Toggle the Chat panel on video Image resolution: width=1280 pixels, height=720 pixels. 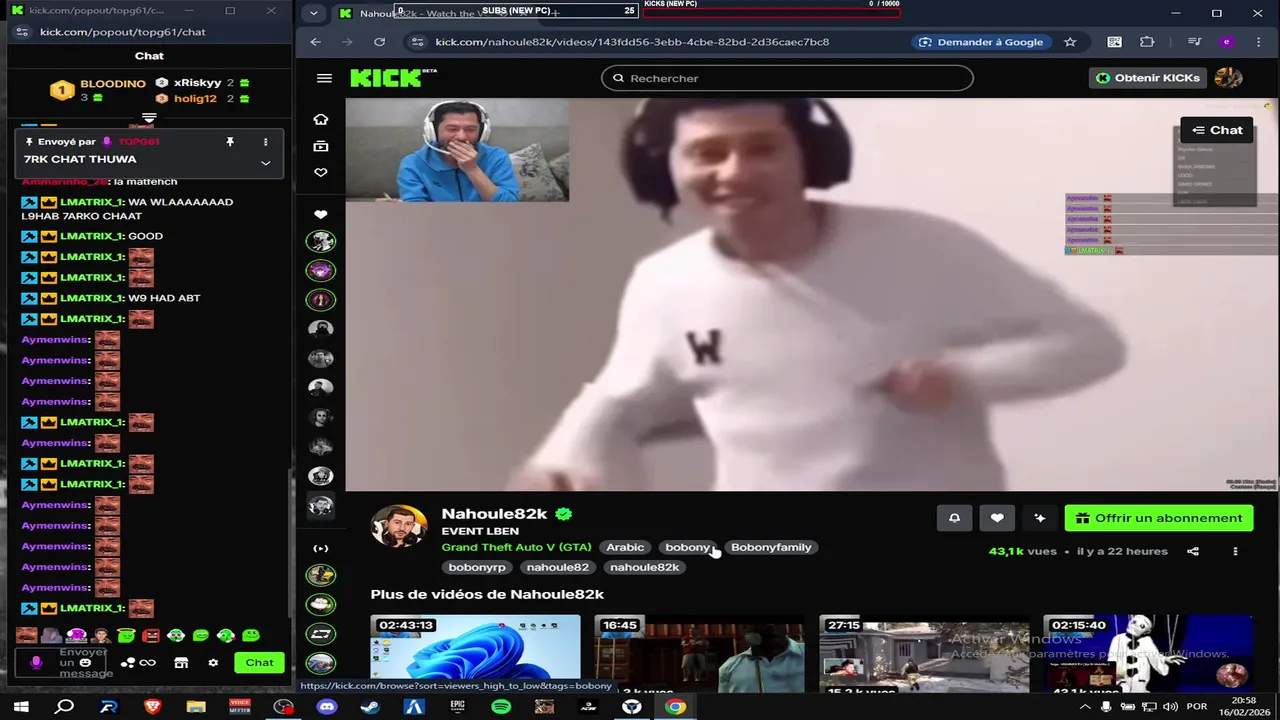1217,130
